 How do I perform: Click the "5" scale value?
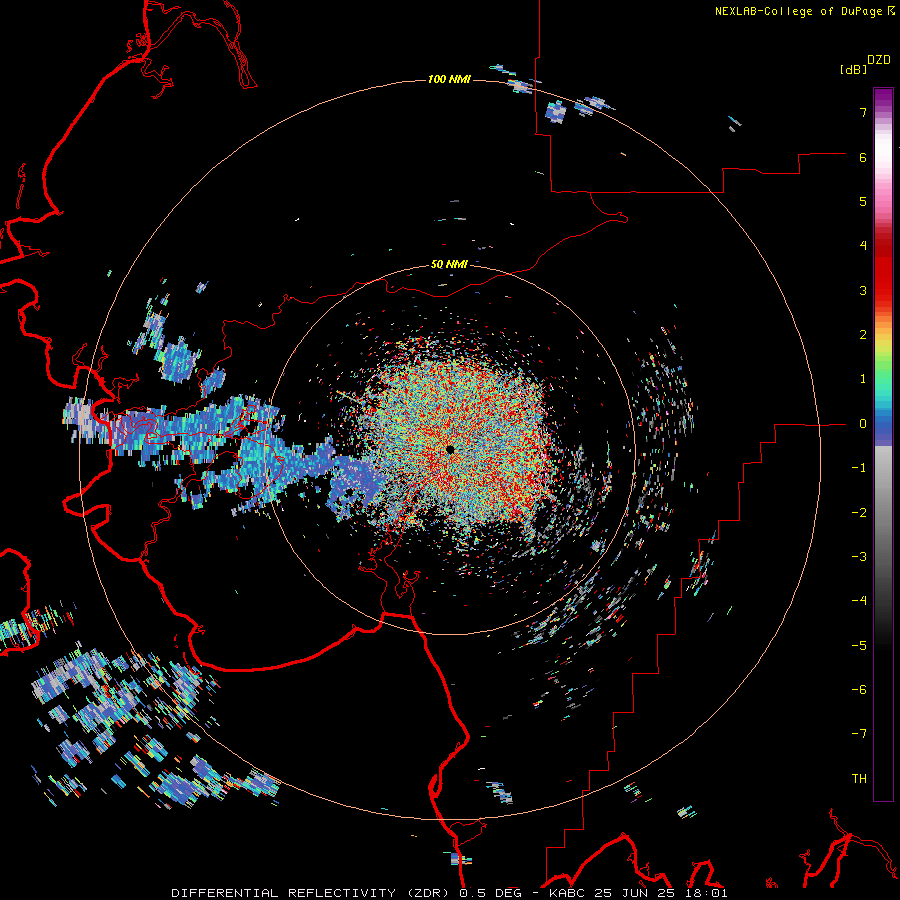(863, 201)
